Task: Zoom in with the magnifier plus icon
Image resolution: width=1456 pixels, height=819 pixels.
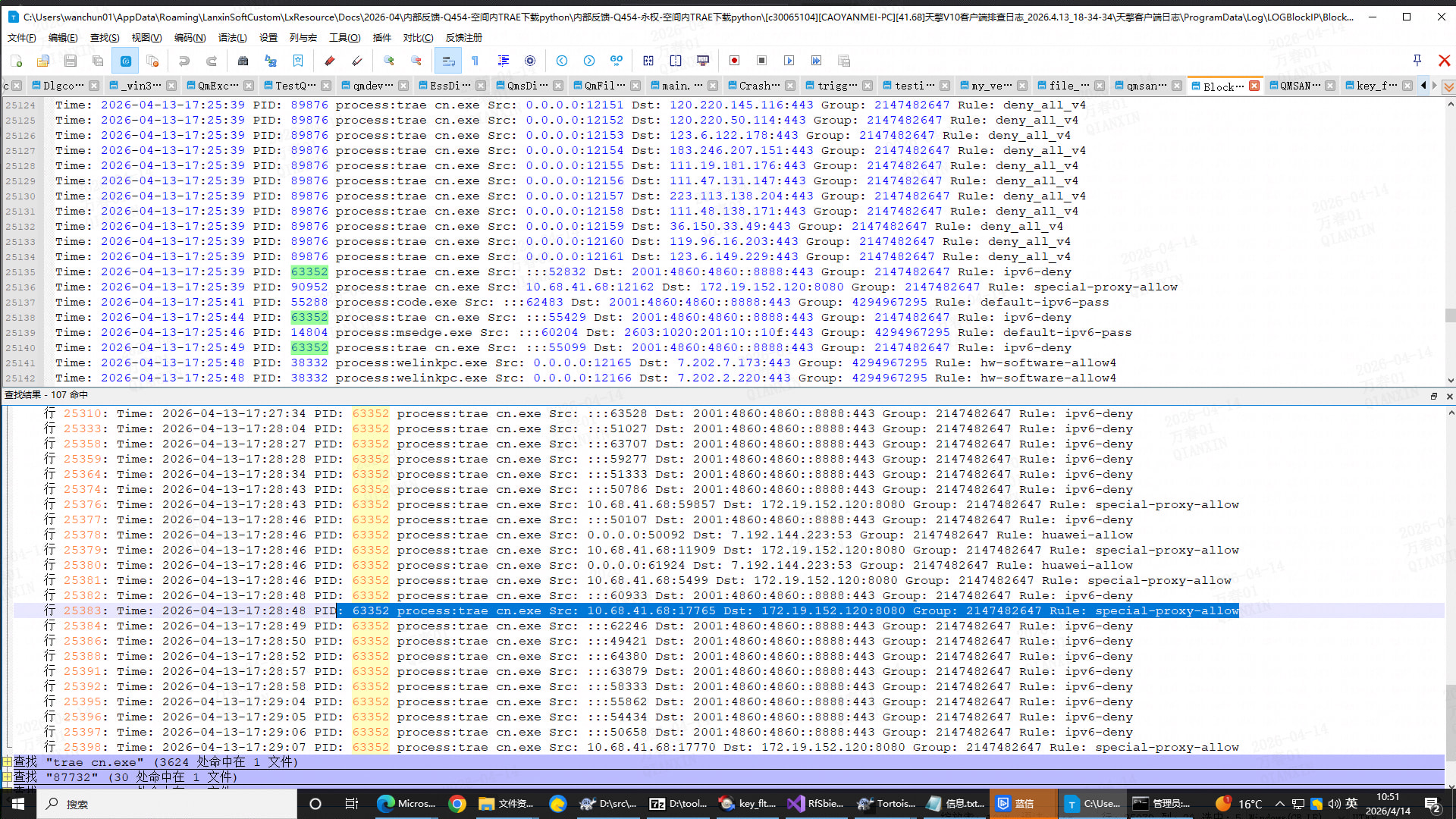Action: pos(389,61)
